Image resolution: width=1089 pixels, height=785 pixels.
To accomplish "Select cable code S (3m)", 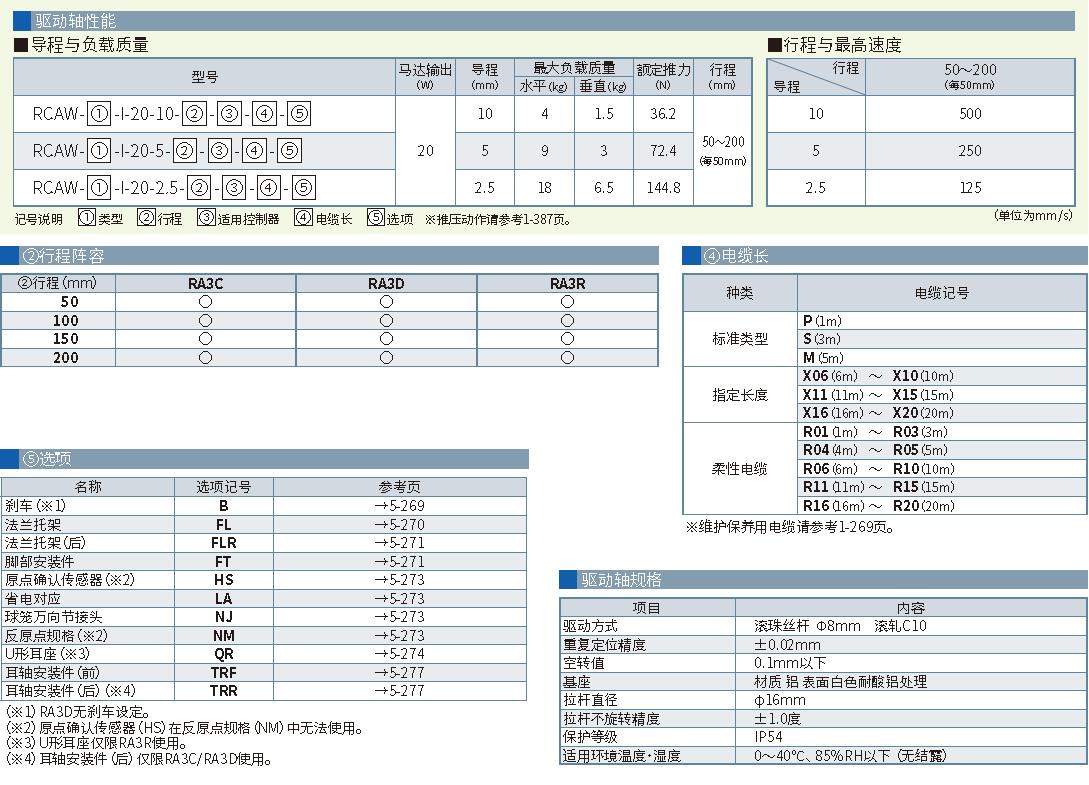I will point(822,339).
